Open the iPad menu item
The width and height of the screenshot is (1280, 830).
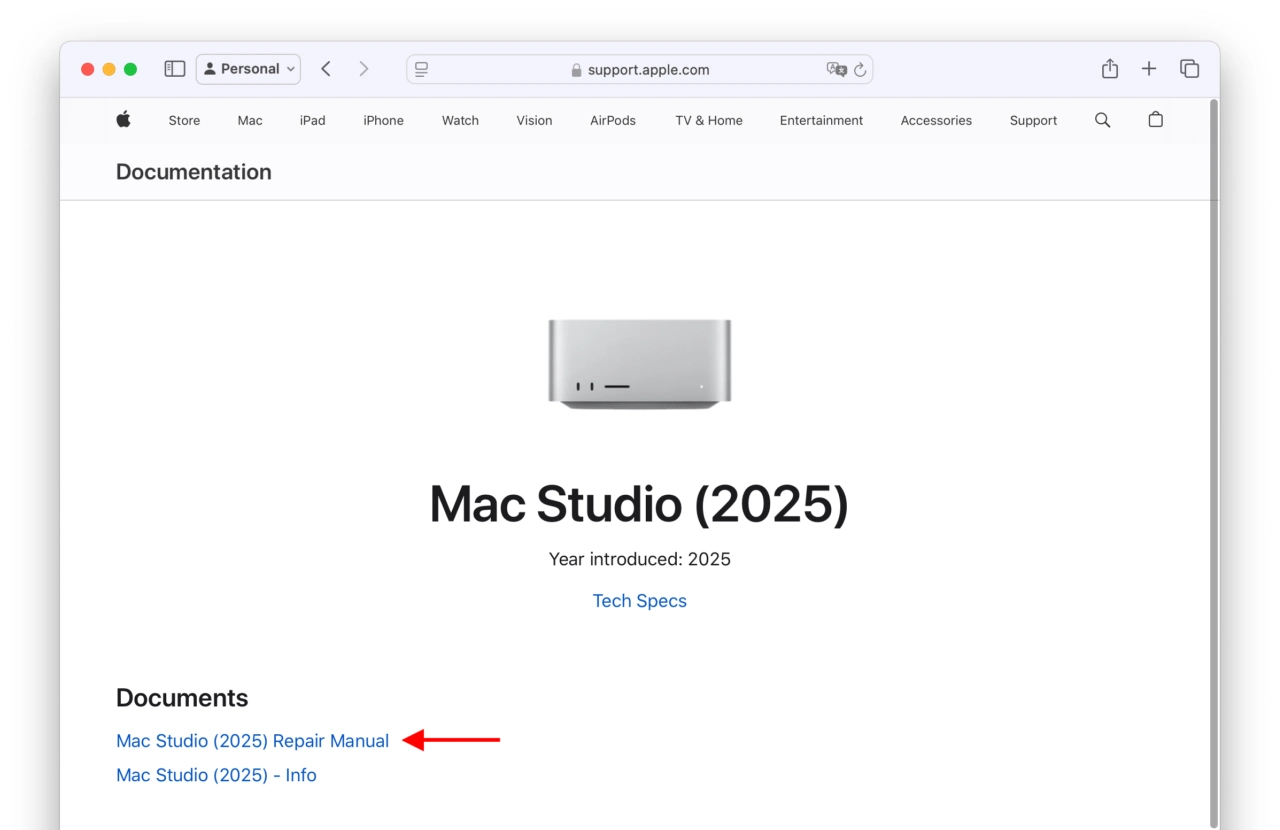coord(313,120)
